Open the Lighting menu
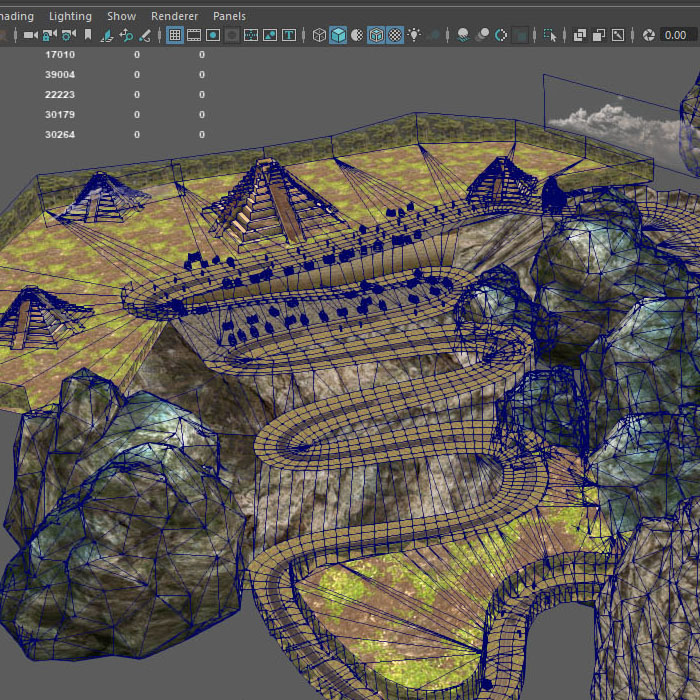 pyautogui.click(x=70, y=16)
